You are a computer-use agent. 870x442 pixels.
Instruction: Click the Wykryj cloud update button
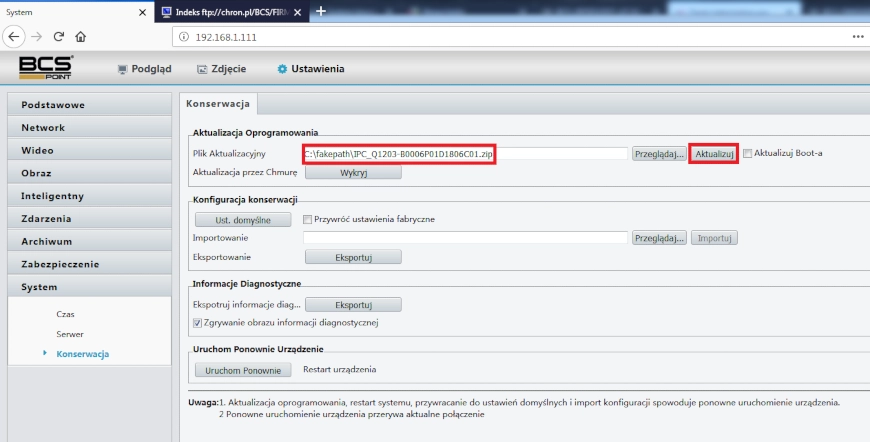(x=353, y=172)
